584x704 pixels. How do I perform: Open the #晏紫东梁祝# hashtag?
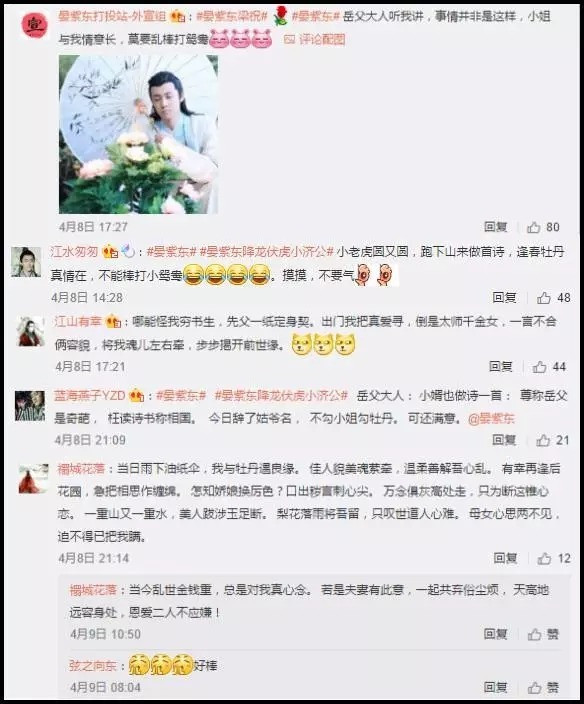coord(232,17)
